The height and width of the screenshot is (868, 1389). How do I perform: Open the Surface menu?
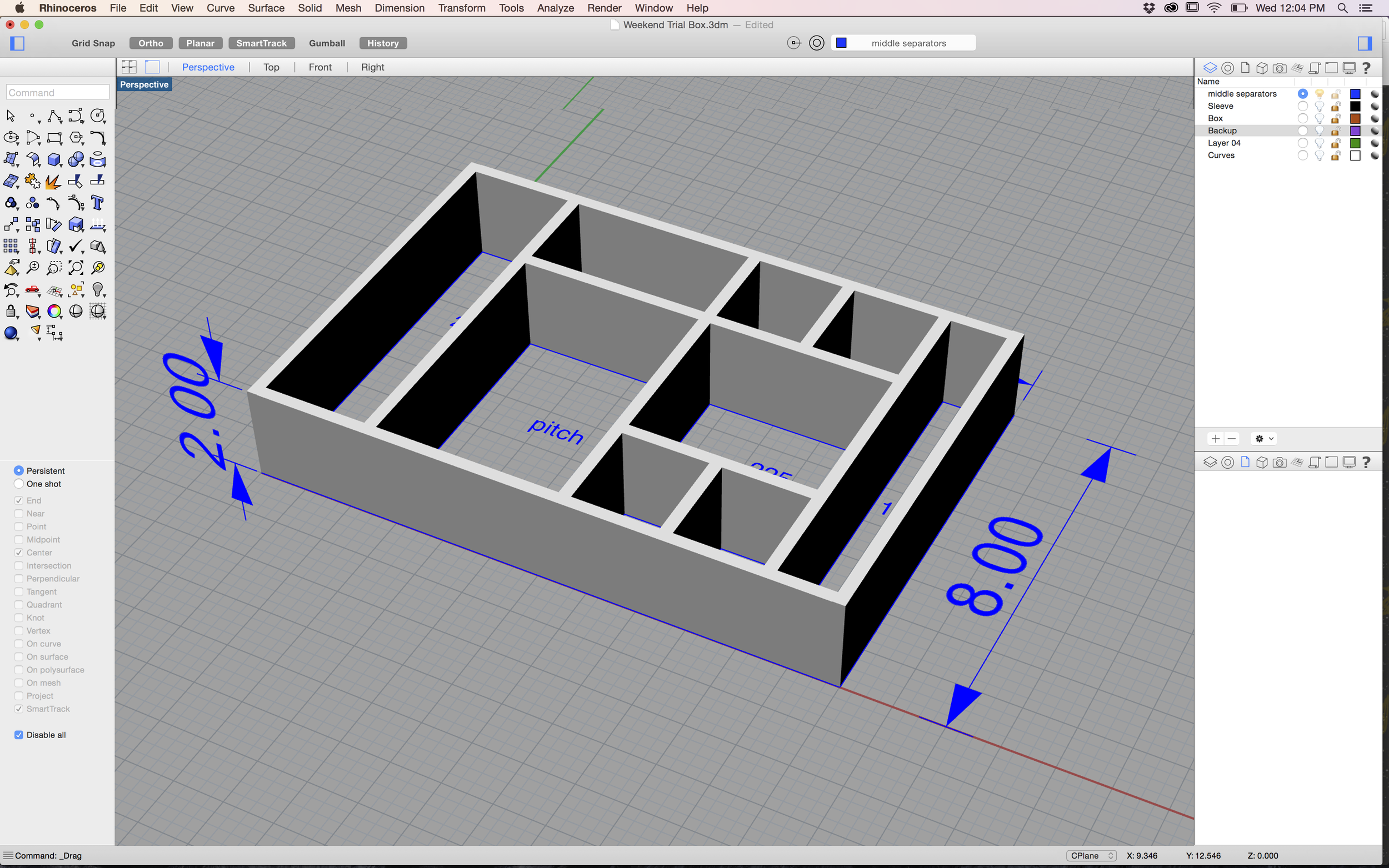click(266, 8)
